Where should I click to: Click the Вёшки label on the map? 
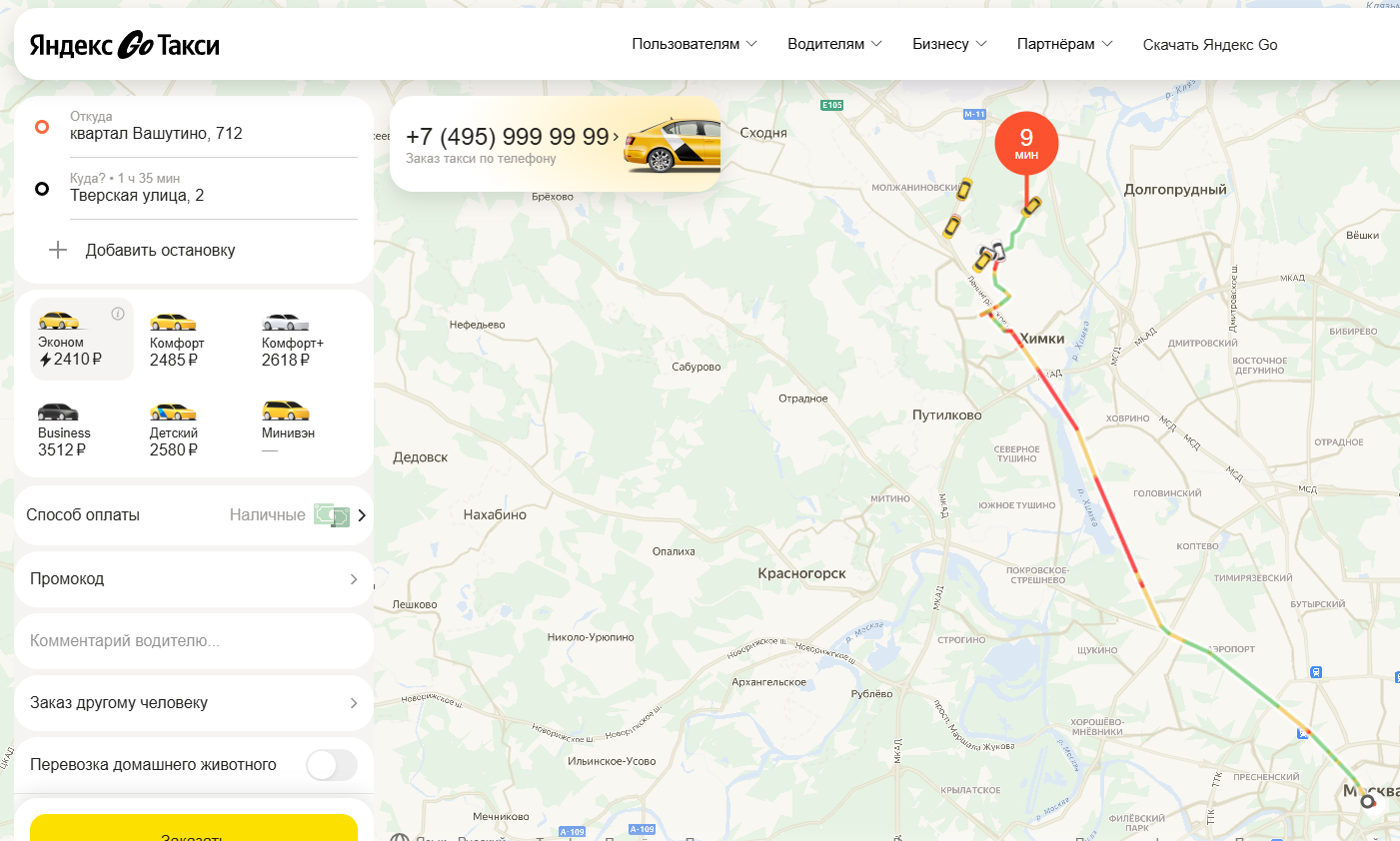coord(1362,236)
